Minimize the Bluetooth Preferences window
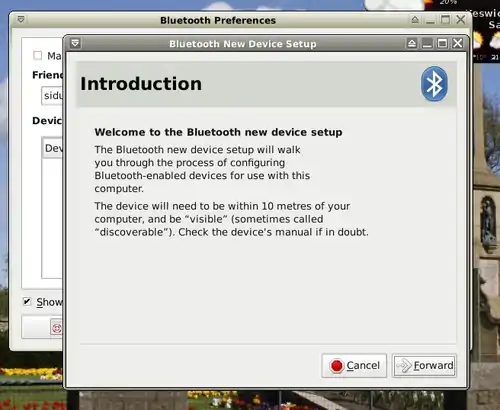This screenshot has height=410, width=500. pyautogui.click(x=430, y=20)
